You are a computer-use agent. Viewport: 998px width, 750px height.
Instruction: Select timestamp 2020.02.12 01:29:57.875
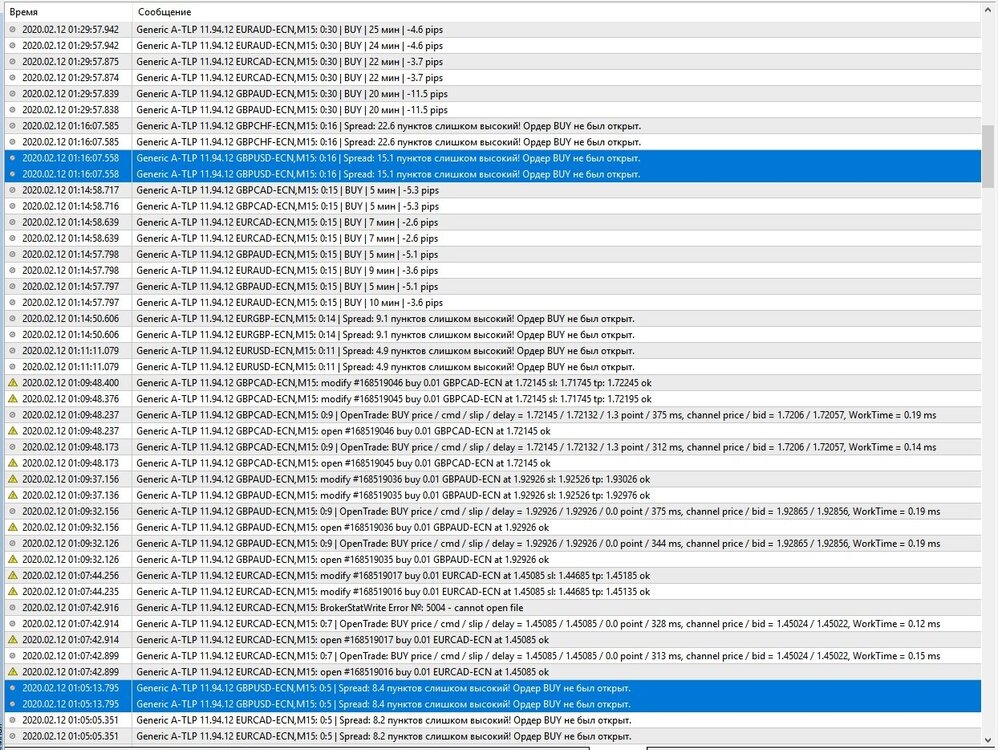tap(70, 62)
